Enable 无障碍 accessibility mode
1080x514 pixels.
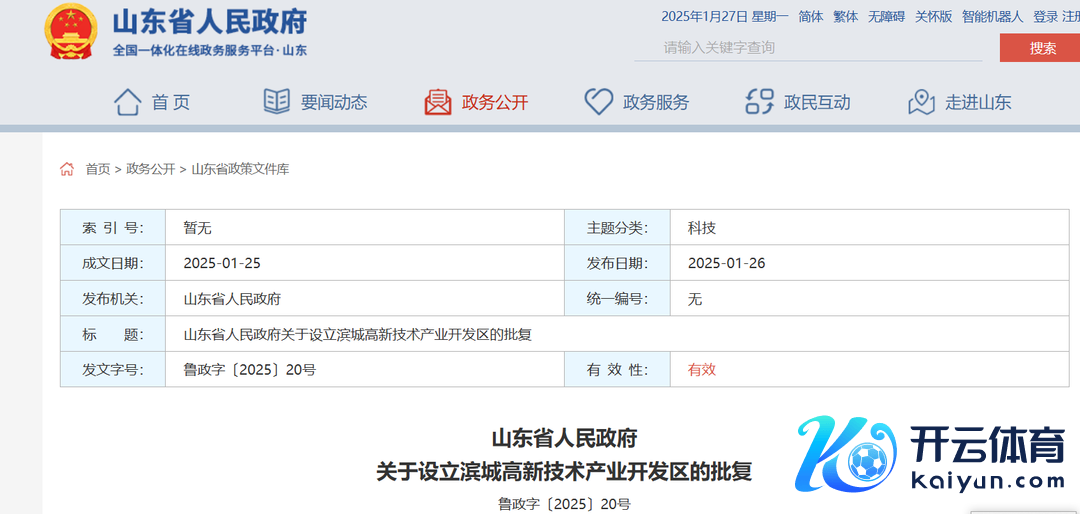[886, 16]
